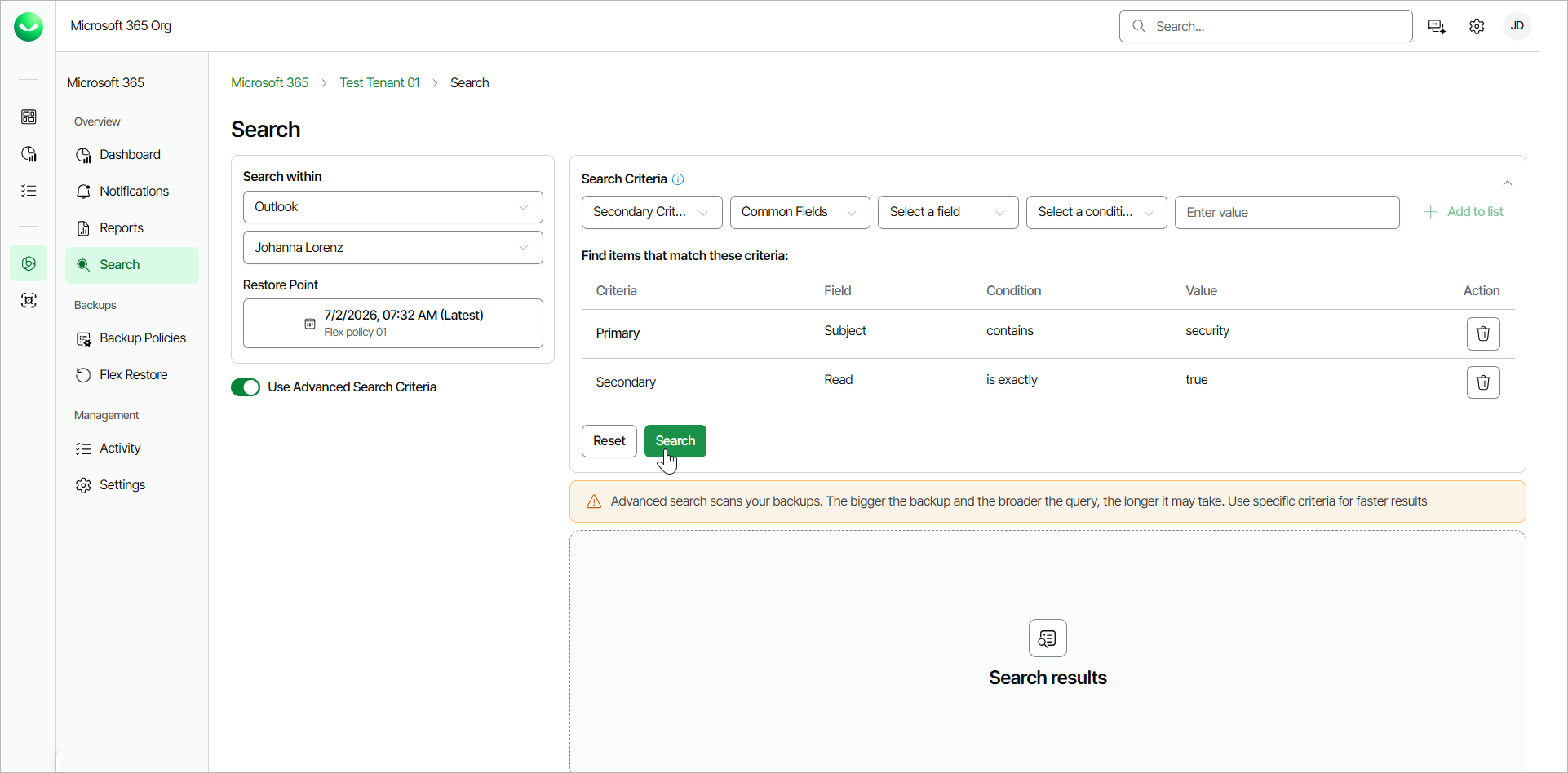Open Dashboard in sidebar
1568x773 pixels.
tap(132, 155)
